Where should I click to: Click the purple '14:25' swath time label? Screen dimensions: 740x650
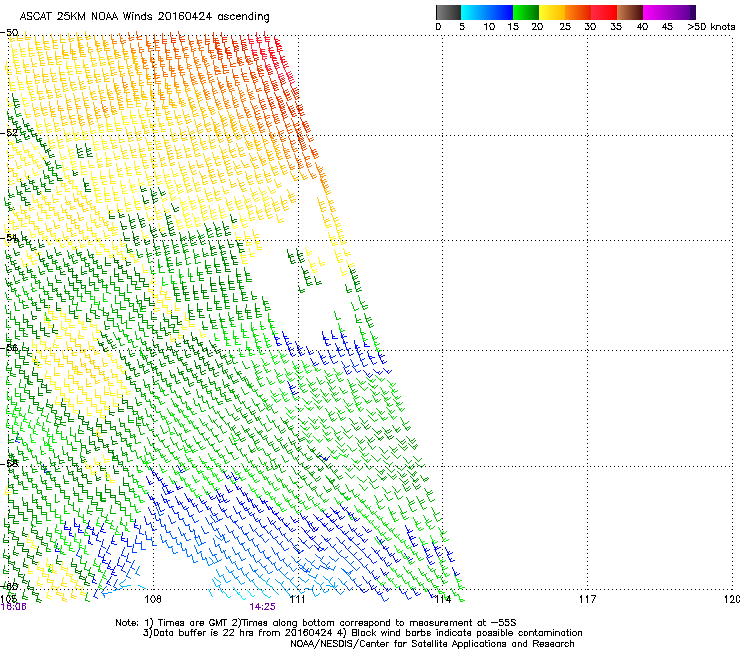pos(262,607)
